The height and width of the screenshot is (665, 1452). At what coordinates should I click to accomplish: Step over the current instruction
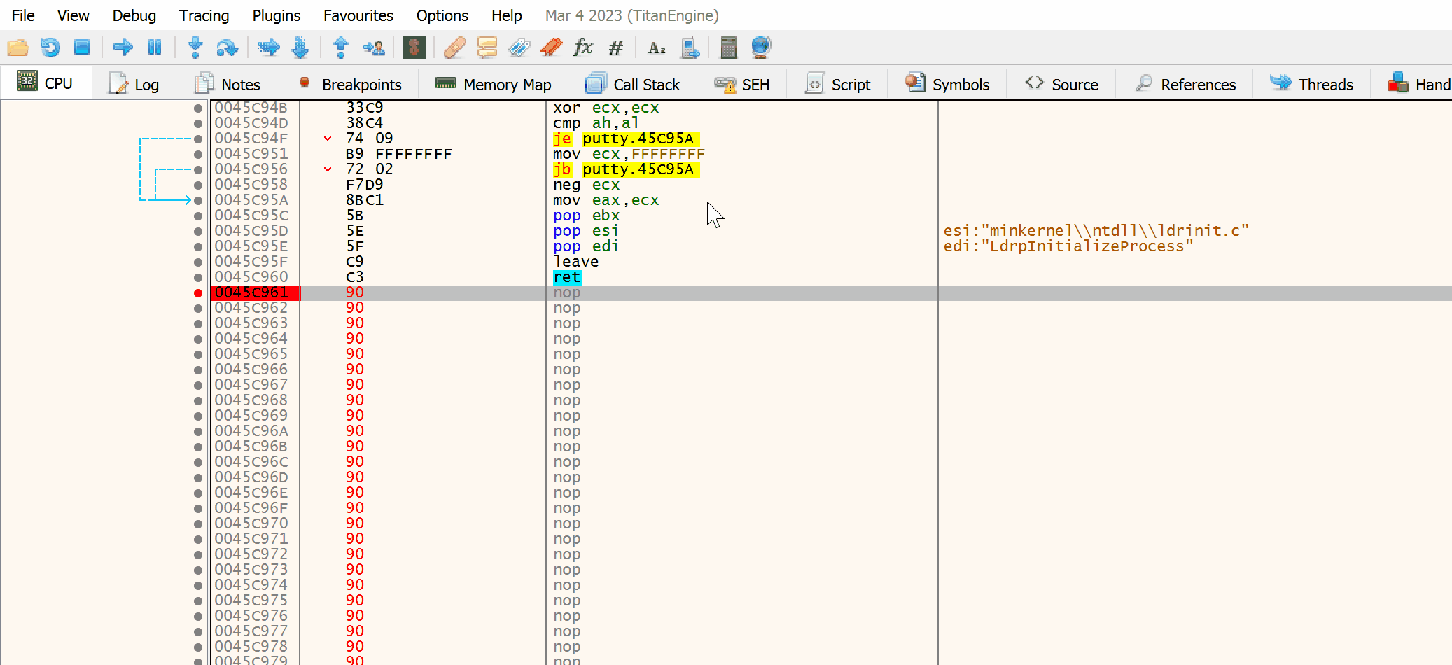(227, 46)
